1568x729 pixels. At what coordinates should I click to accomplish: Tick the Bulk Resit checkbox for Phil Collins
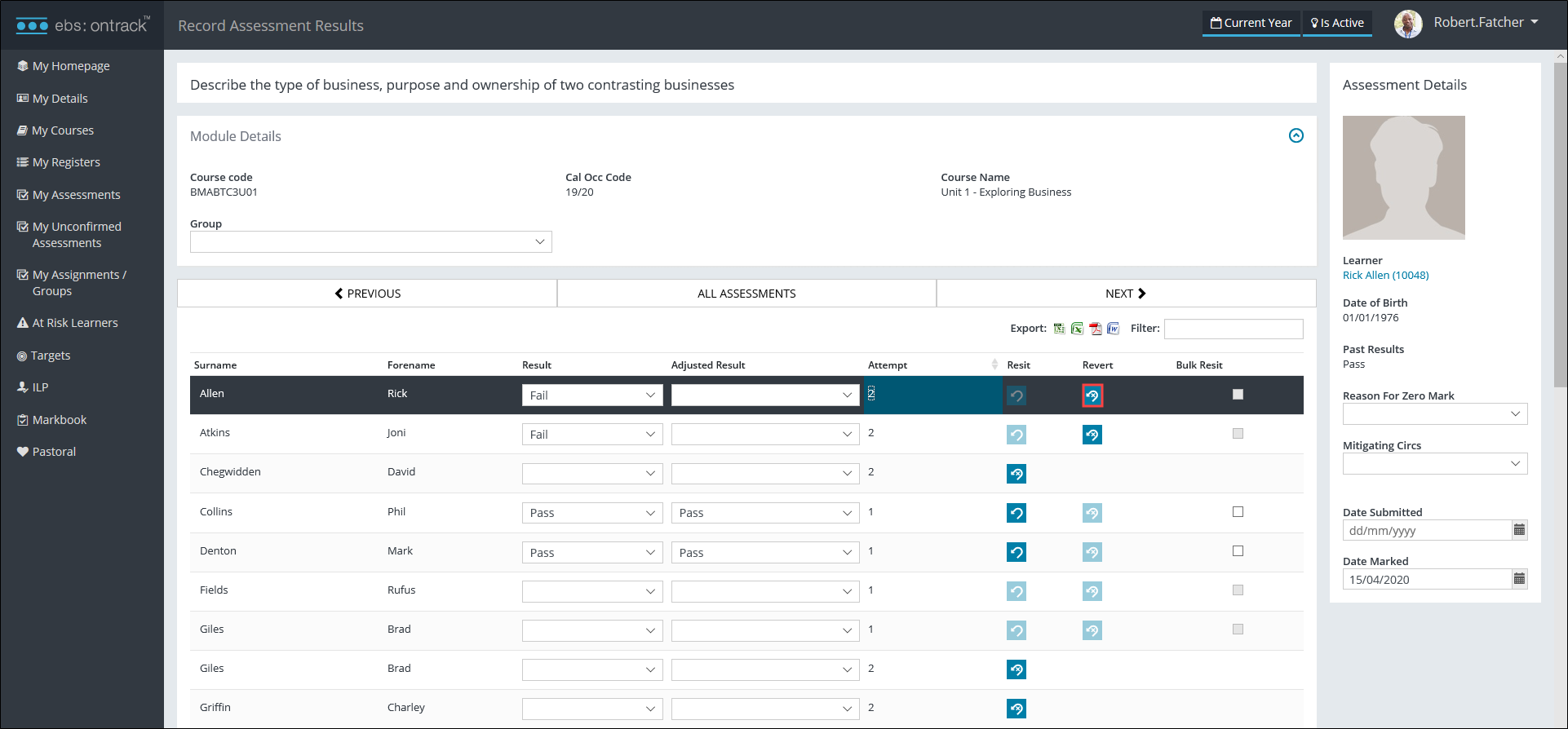pos(1238,511)
